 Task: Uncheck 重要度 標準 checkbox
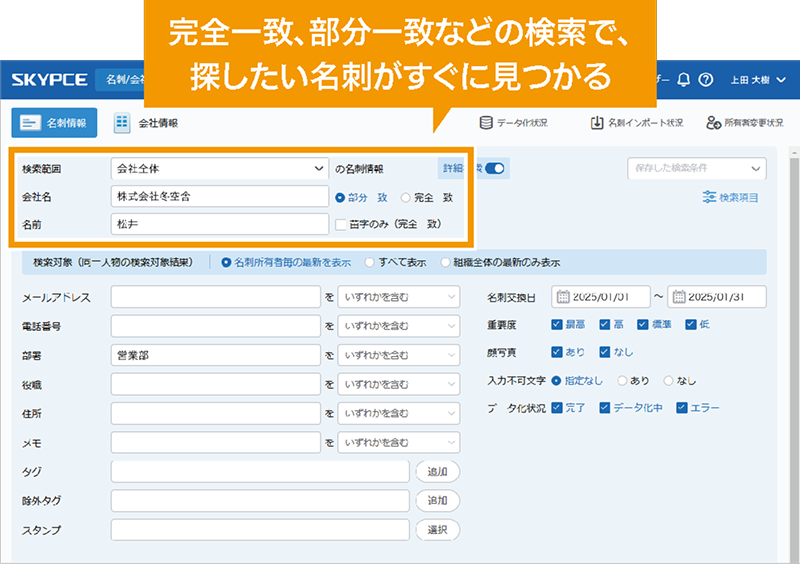pos(642,324)
